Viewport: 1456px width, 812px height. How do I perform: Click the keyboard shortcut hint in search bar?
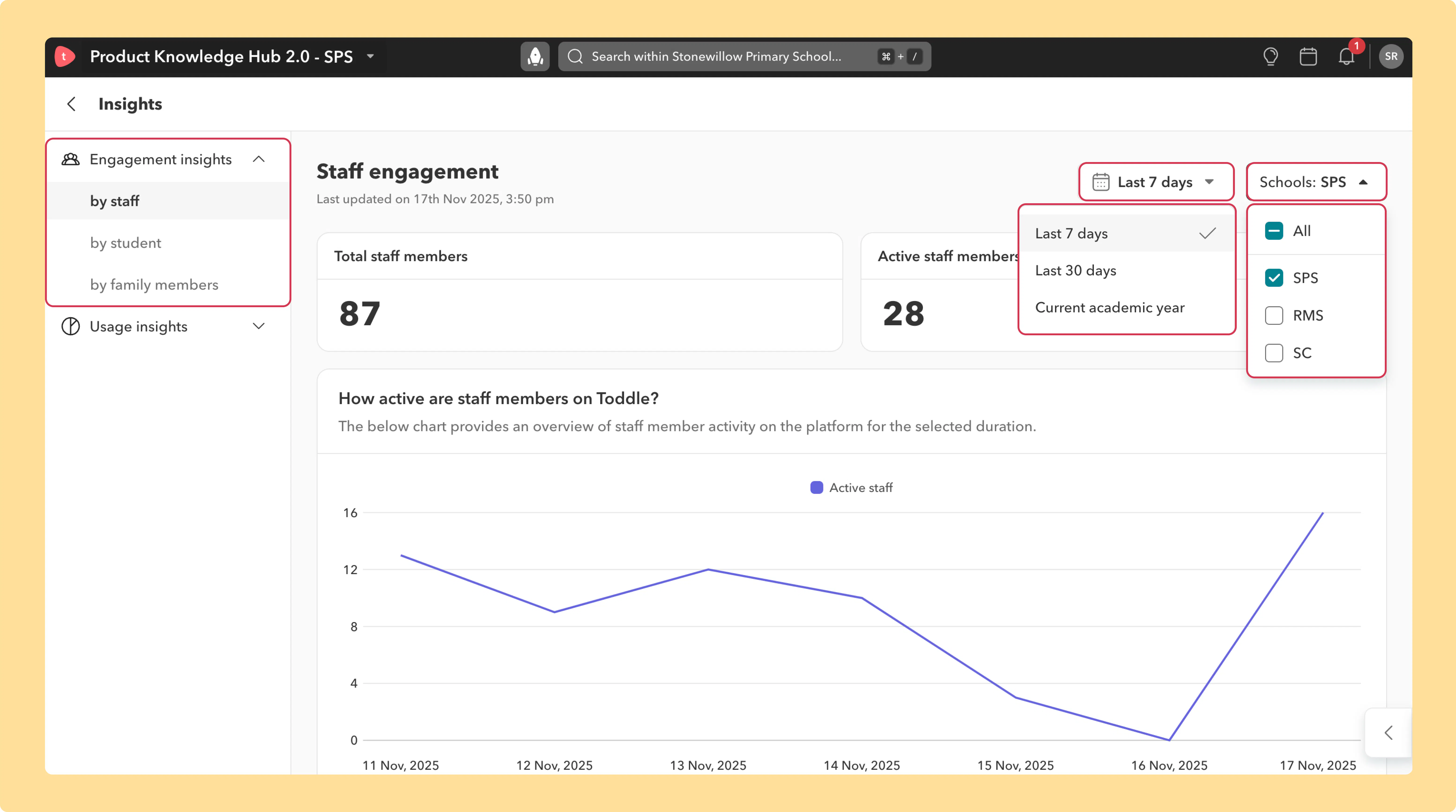click(x=900, y=56)
